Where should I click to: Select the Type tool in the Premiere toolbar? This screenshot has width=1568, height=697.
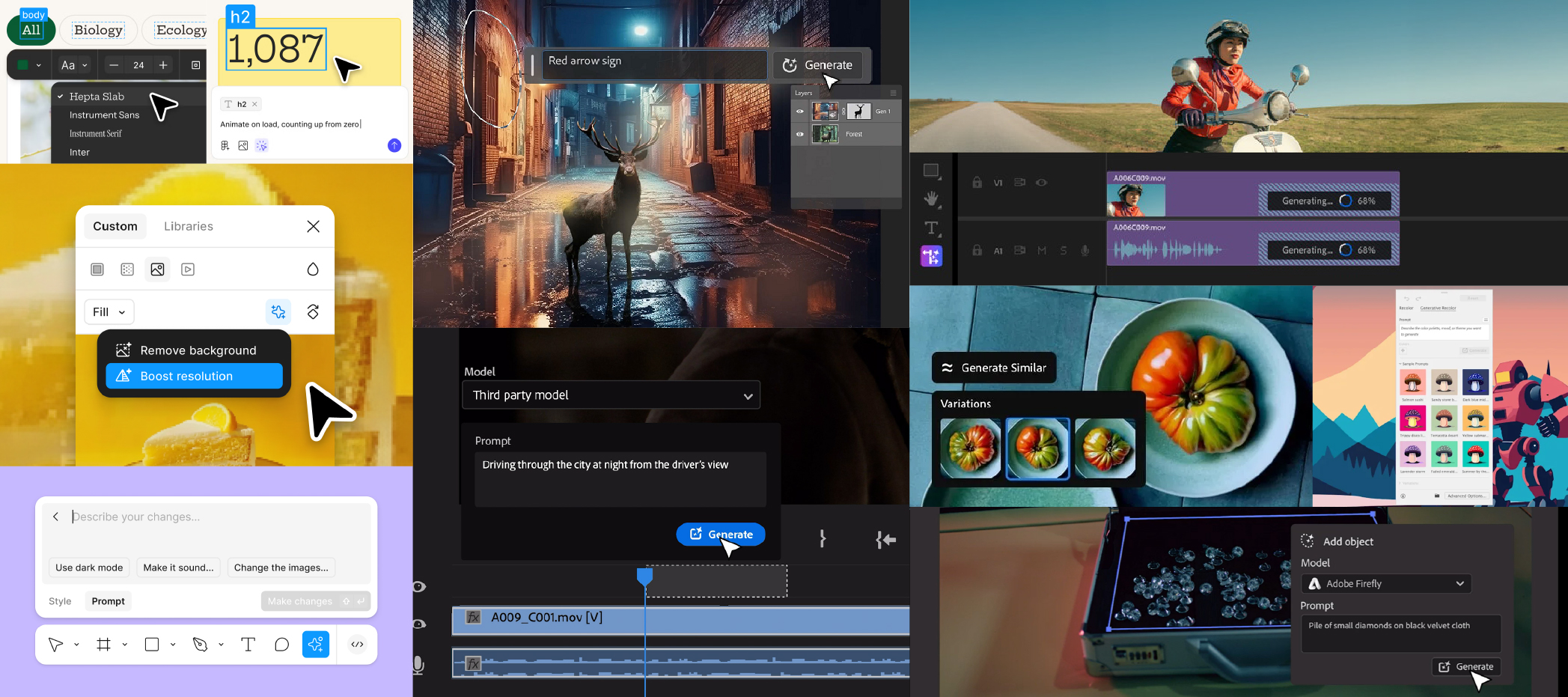[932, 228]
